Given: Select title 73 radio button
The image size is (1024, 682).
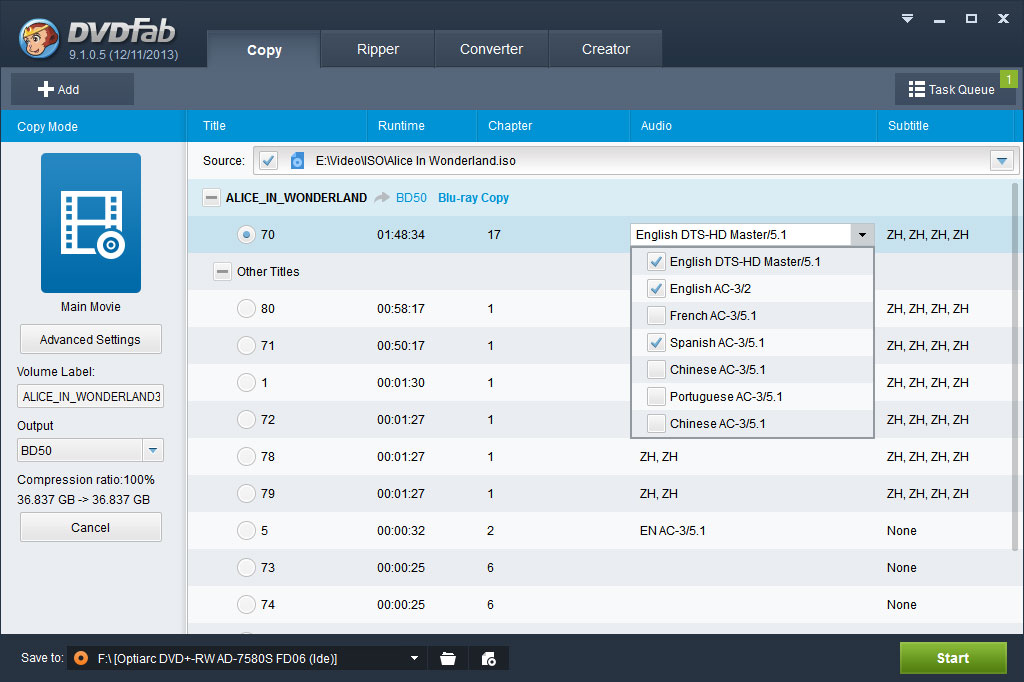Looking at the screenshot, I should (246, 568).
